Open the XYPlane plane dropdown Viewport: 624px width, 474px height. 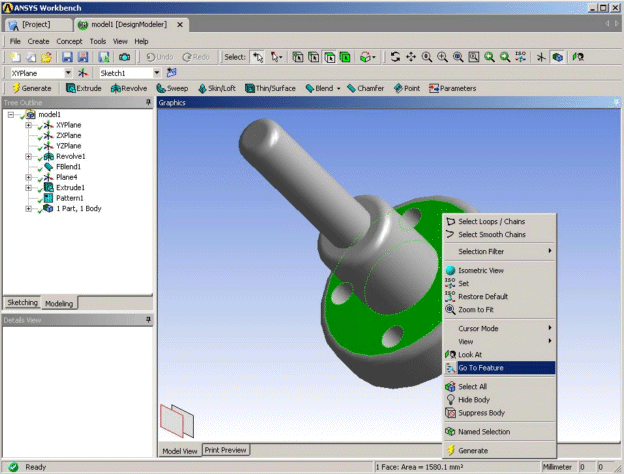coord(68,73)
